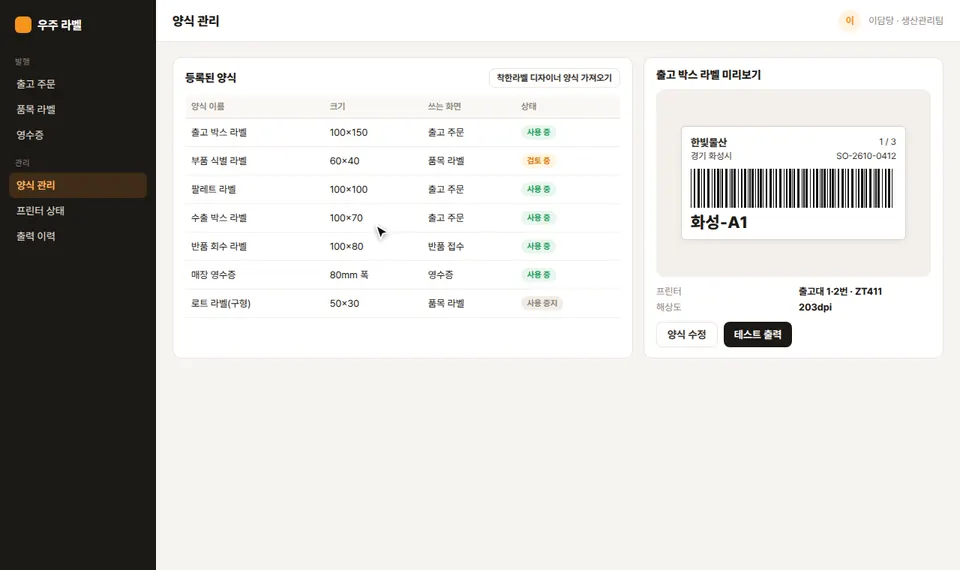Click the 크기 column header
The image size is (960, 570).
point(337,107)
